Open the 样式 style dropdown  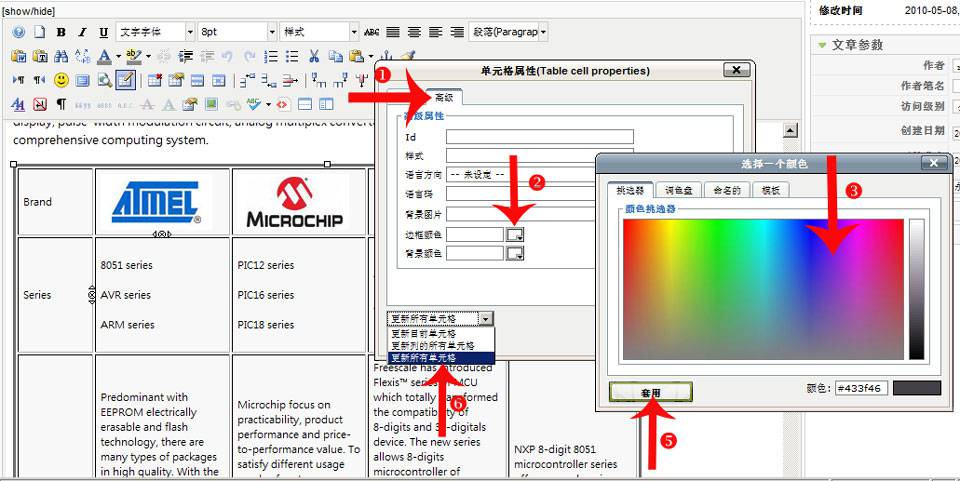(x=319, y=32)
